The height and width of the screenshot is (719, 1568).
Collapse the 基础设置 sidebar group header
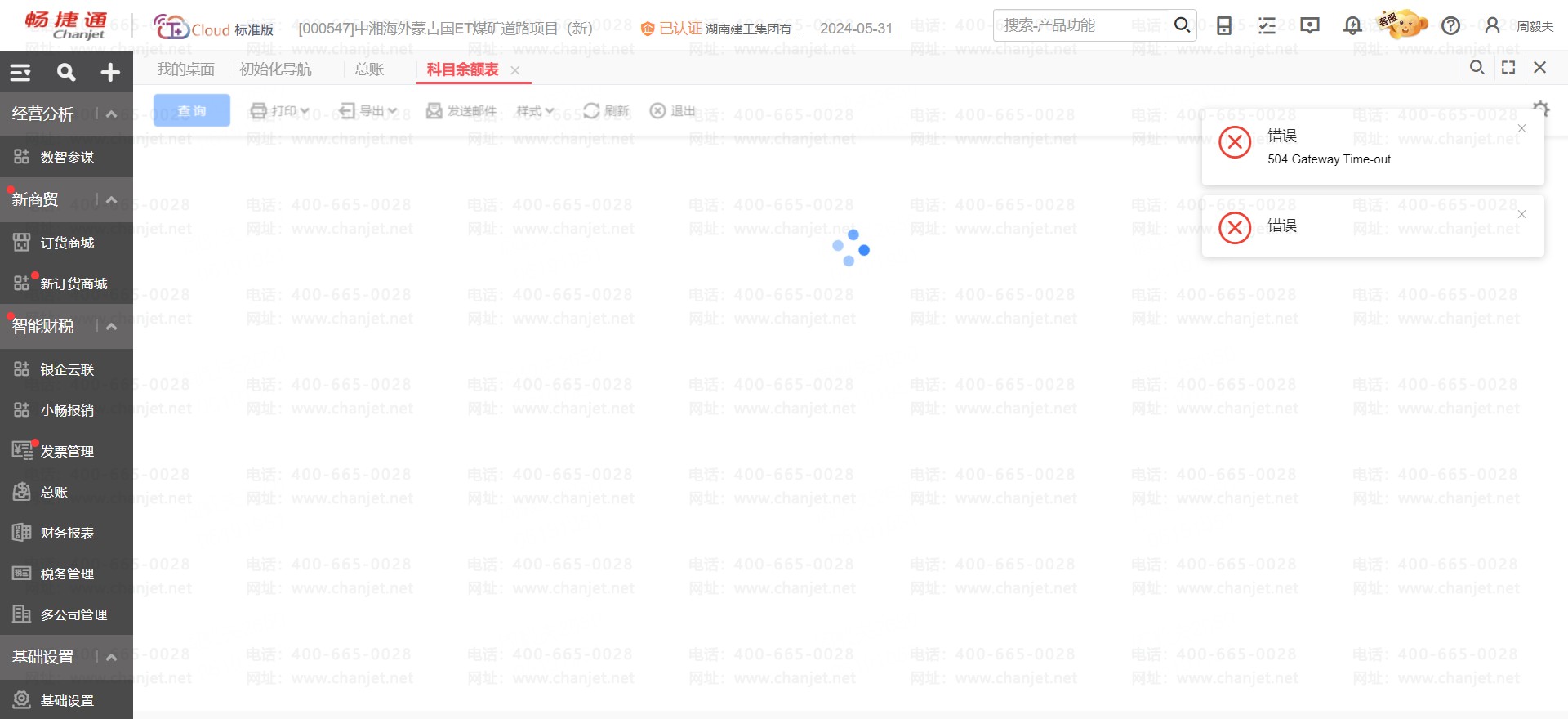[x=112, y=657]
